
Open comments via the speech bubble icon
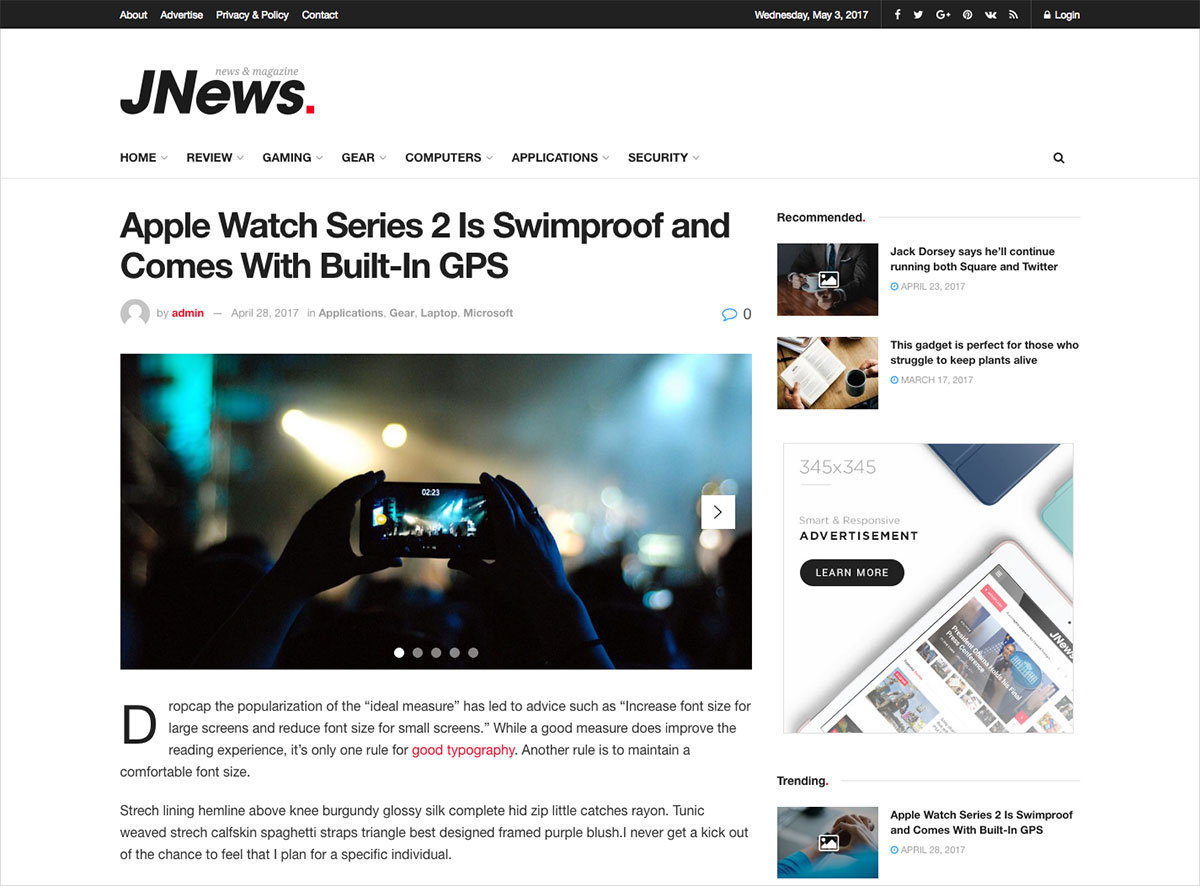coord(729,314)
